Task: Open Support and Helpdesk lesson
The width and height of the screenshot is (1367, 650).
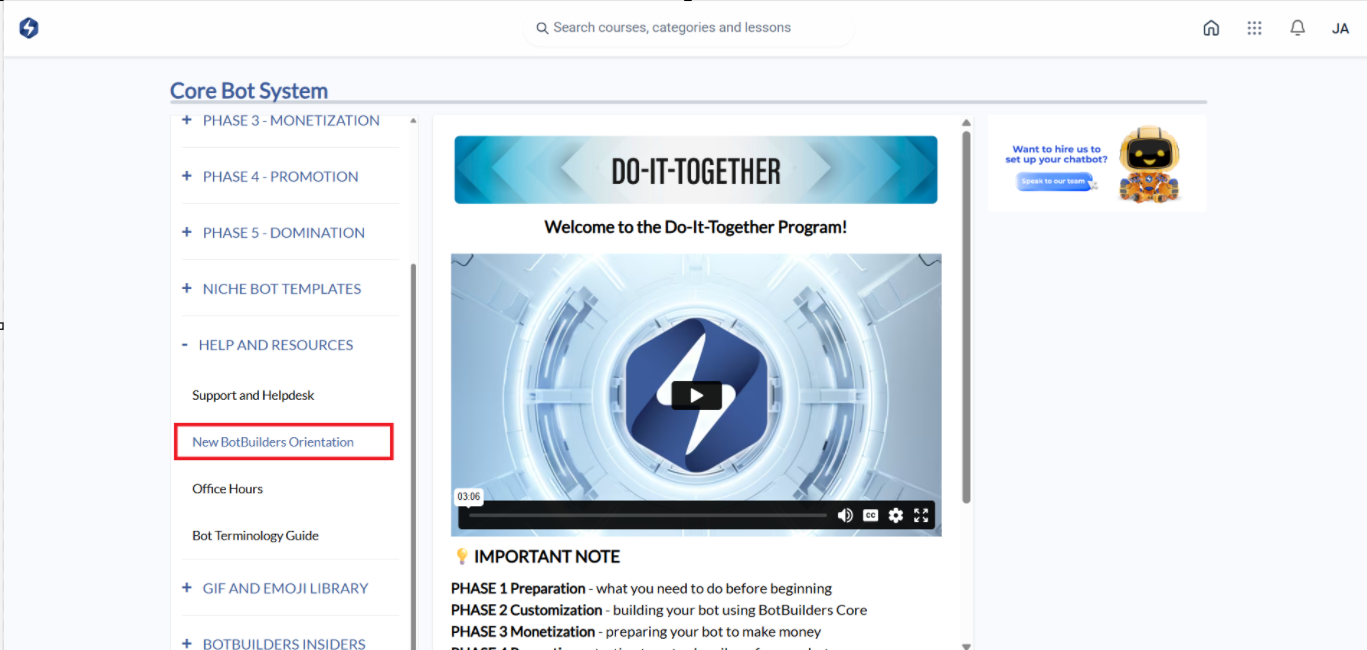Action: [x=253, y=395]
